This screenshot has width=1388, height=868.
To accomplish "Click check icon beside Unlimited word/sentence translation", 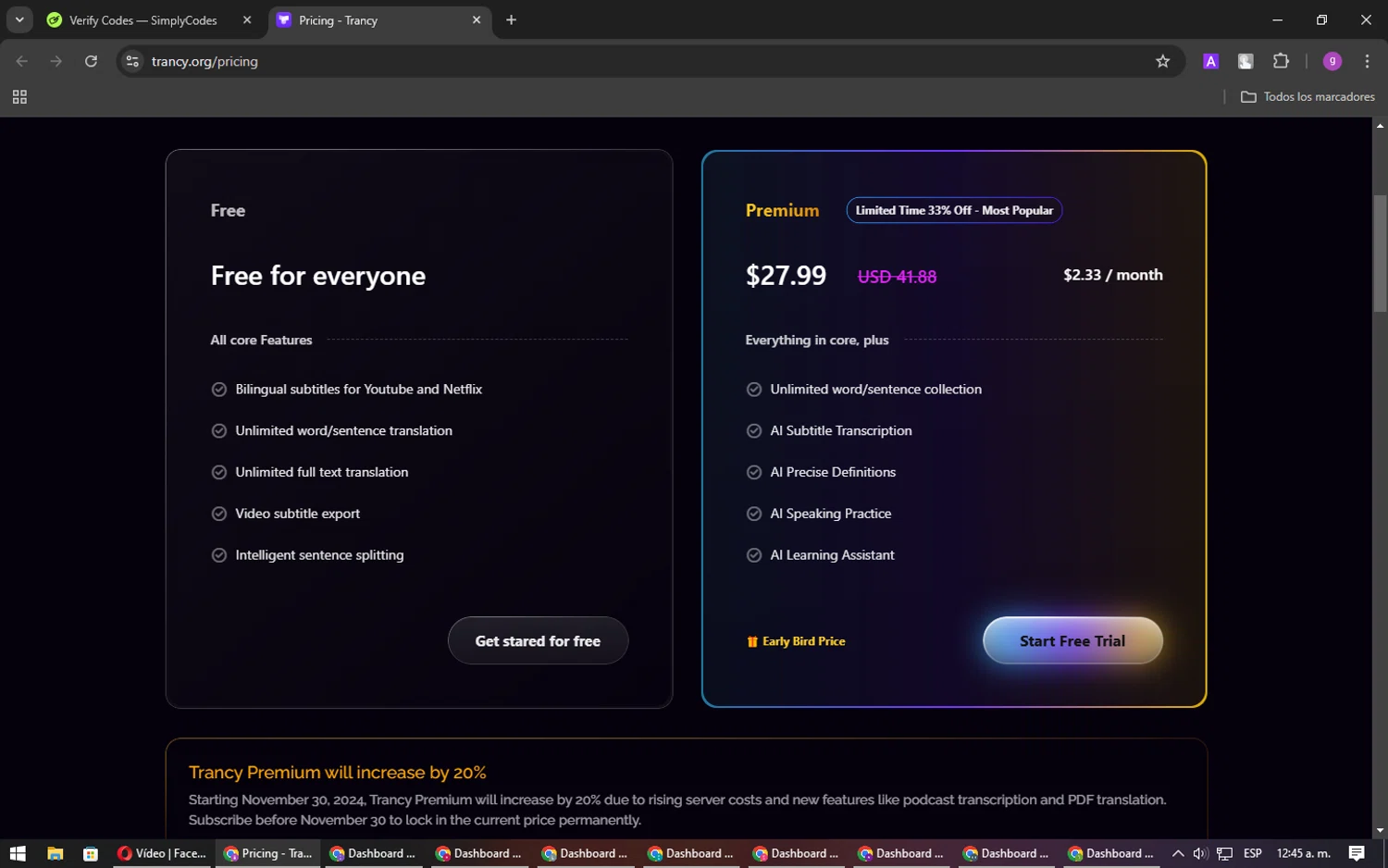I will [219, 431].
